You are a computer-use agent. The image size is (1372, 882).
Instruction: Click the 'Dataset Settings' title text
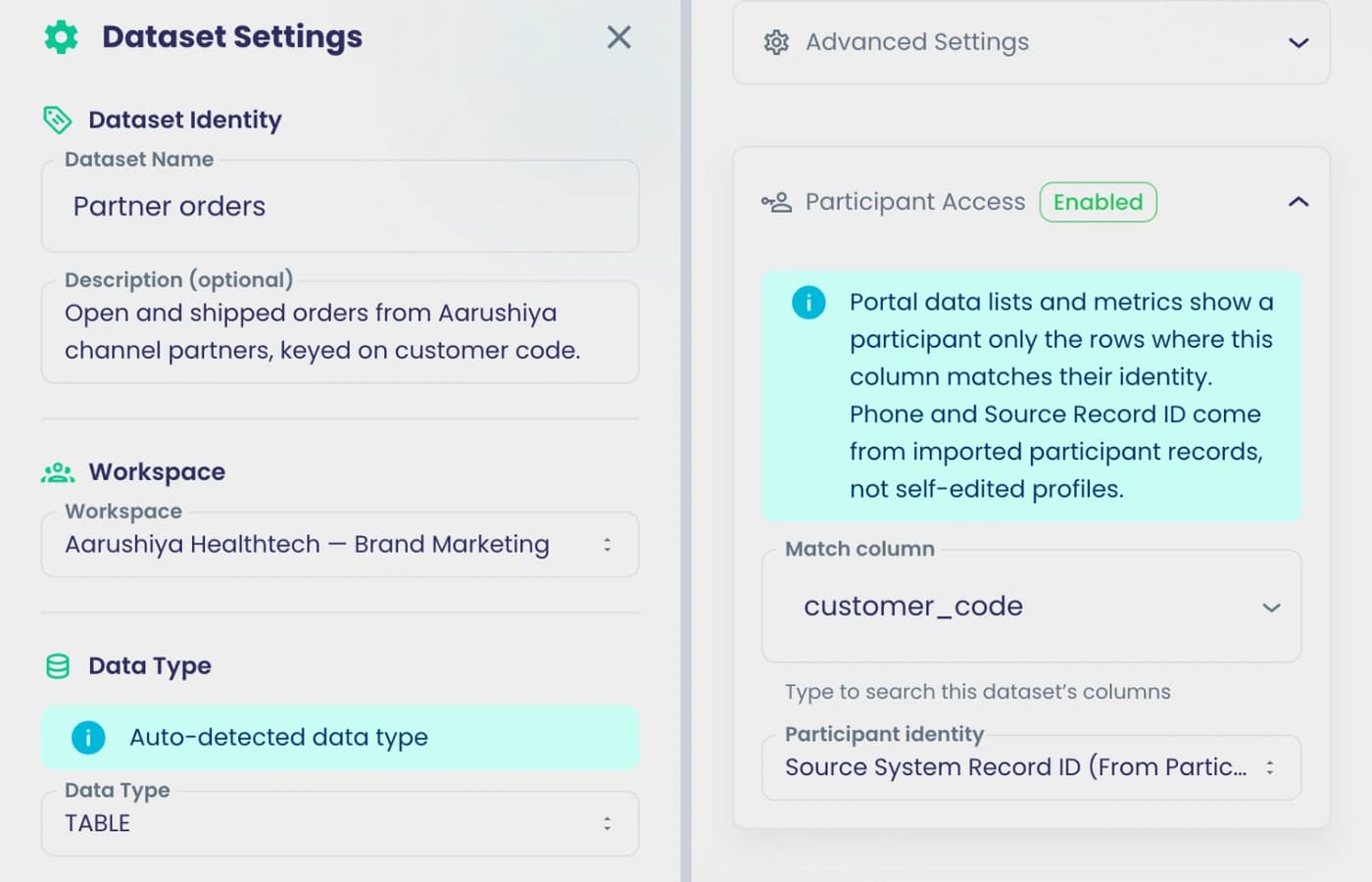tap(232, 37)
